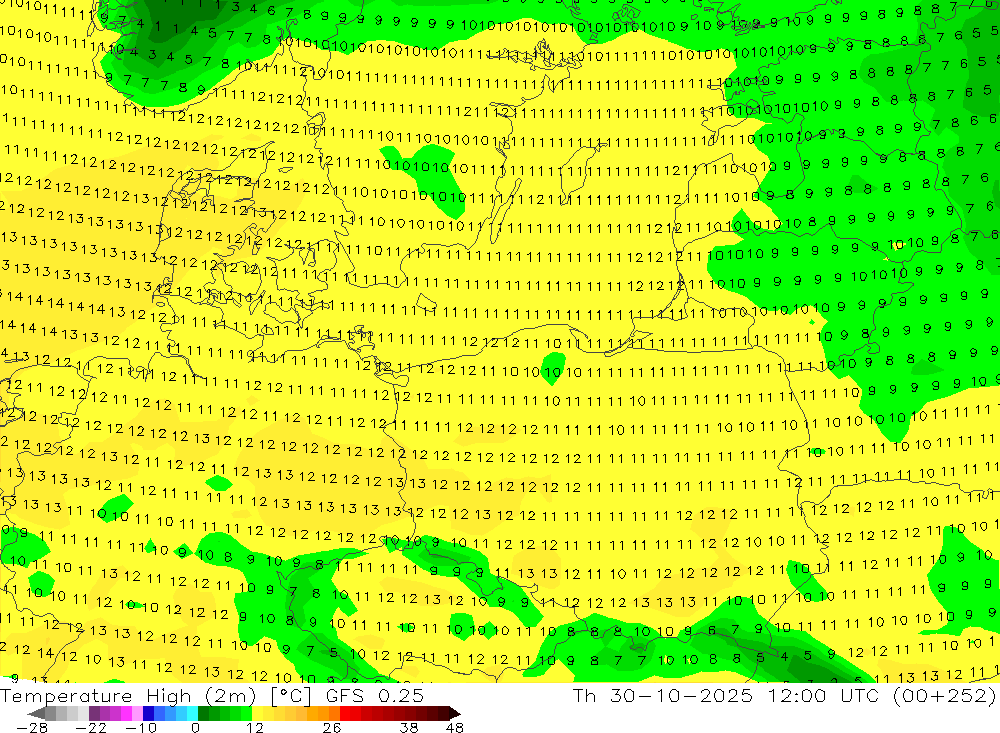1000x733 pixels.
Task: Click the '26' legend value
Action: tap(332, 728)
